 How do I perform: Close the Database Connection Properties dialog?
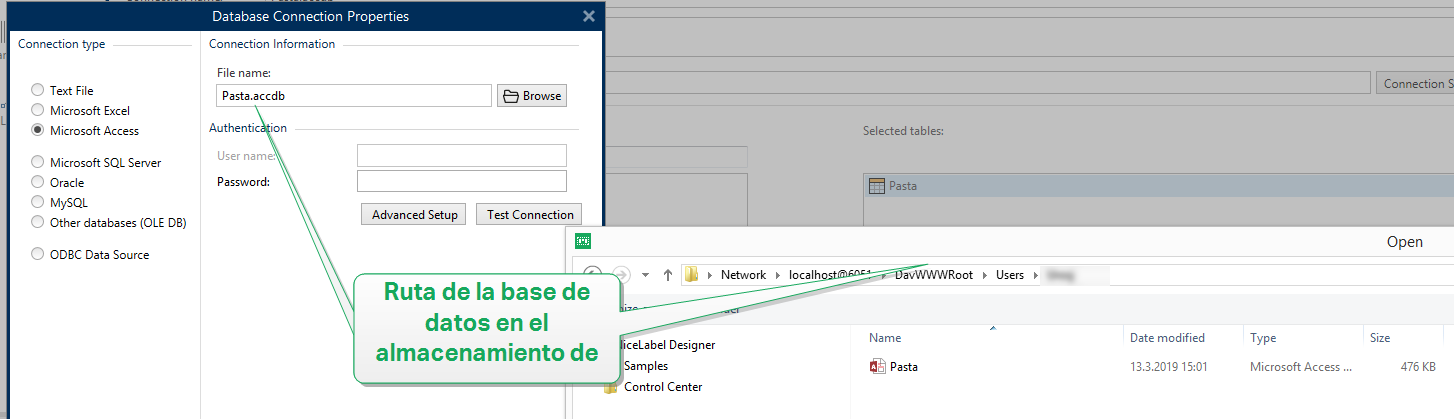coord(589,16)
